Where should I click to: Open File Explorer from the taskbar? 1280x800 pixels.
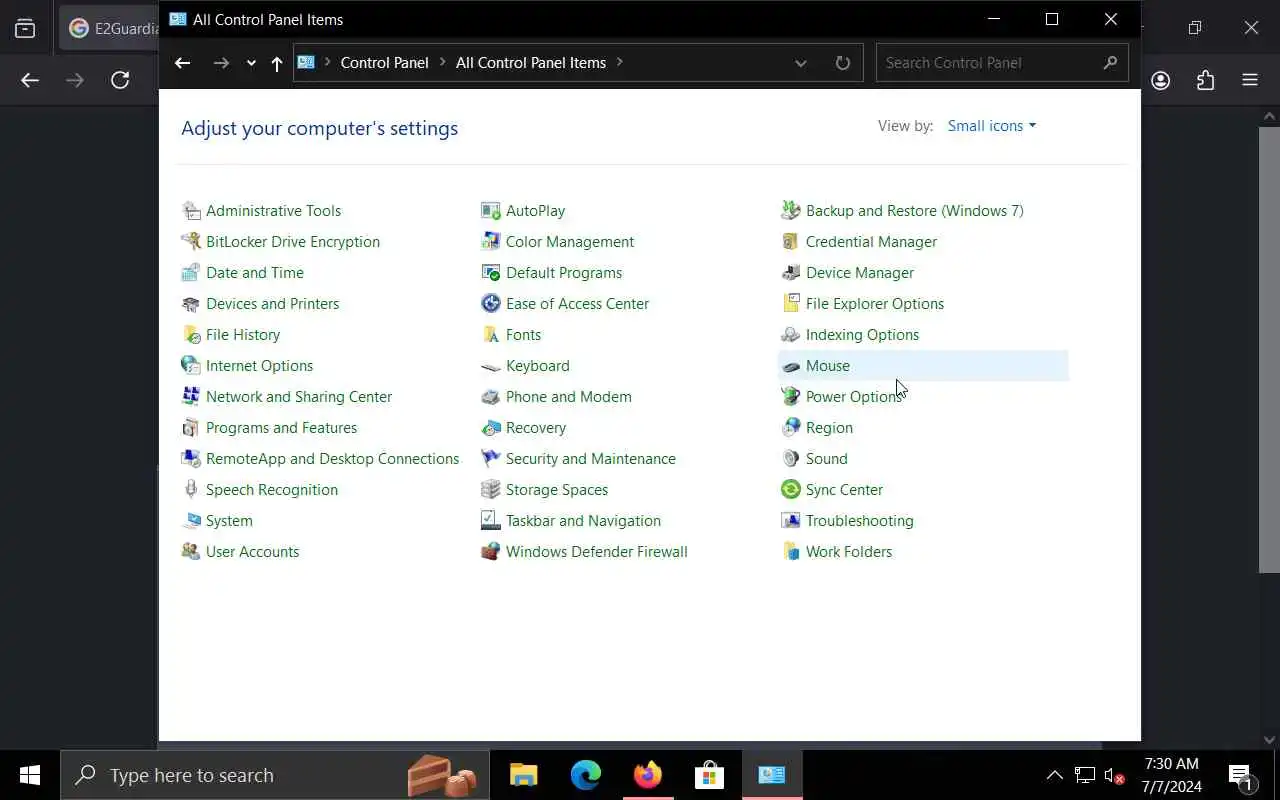point(524,775)
